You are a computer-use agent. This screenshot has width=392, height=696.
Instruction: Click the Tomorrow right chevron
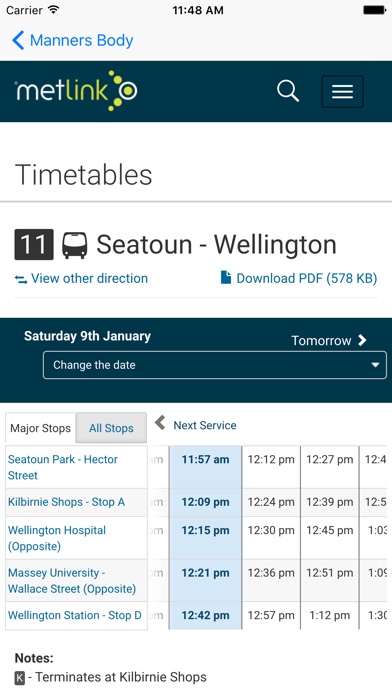(x=362, y=340)
